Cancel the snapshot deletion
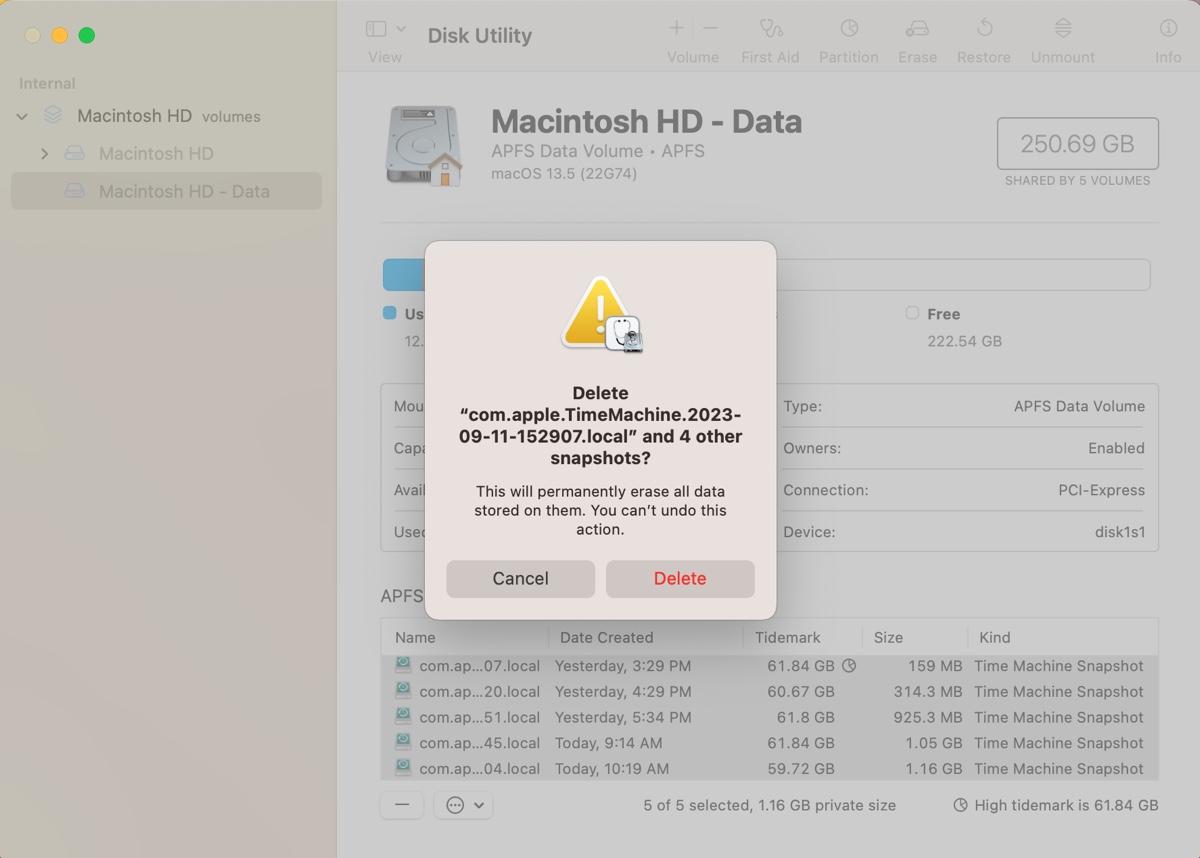Viewport: 1200px width, 858px height. (x=520, y=578)
